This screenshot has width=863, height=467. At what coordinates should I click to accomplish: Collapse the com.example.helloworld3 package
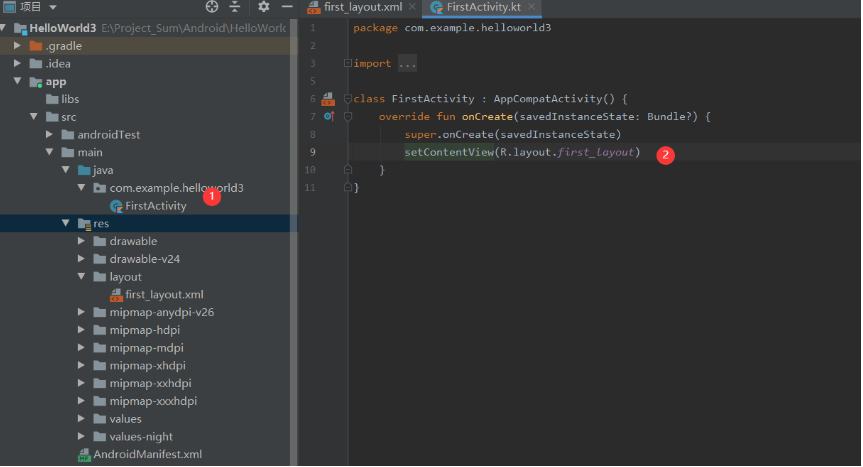pyautogui.click(x=81, y=188)
